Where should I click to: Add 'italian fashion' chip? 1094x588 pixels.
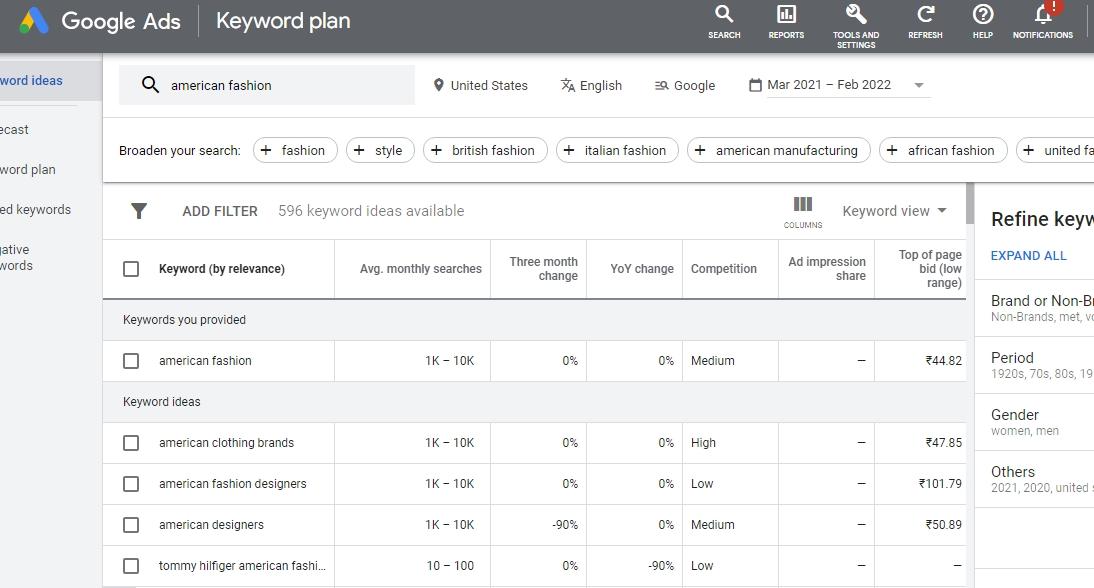(x=617, y=150)
